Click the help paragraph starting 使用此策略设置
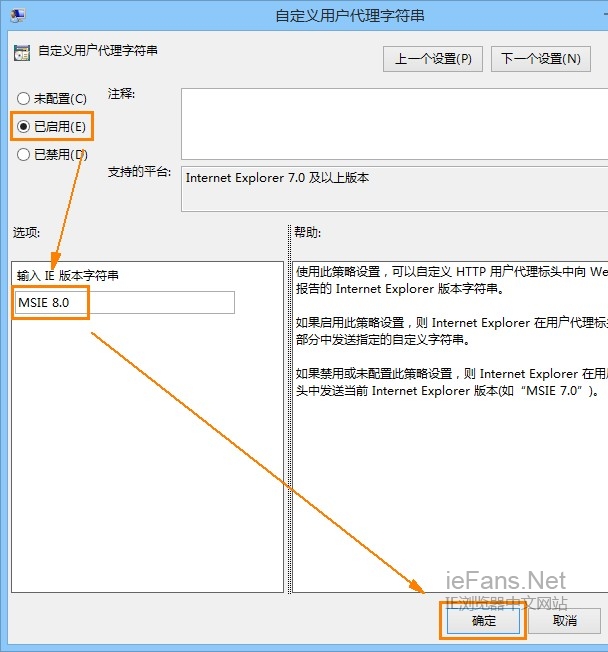608x652 pixels. click(452, 280)
